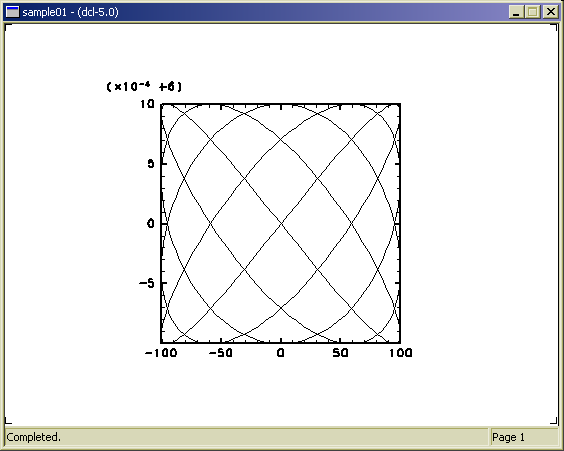Screen dimensions: 564x451
Task: Close the sample01 dcl window
Action: point(550,12)
